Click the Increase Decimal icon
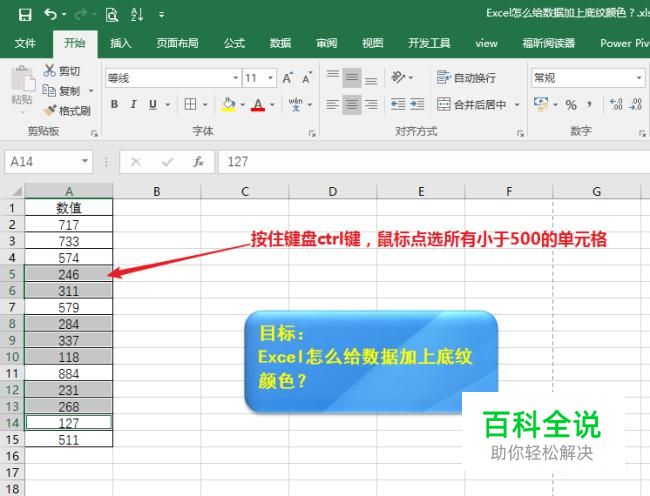This screenshot has width=650, height=496. 616,104
